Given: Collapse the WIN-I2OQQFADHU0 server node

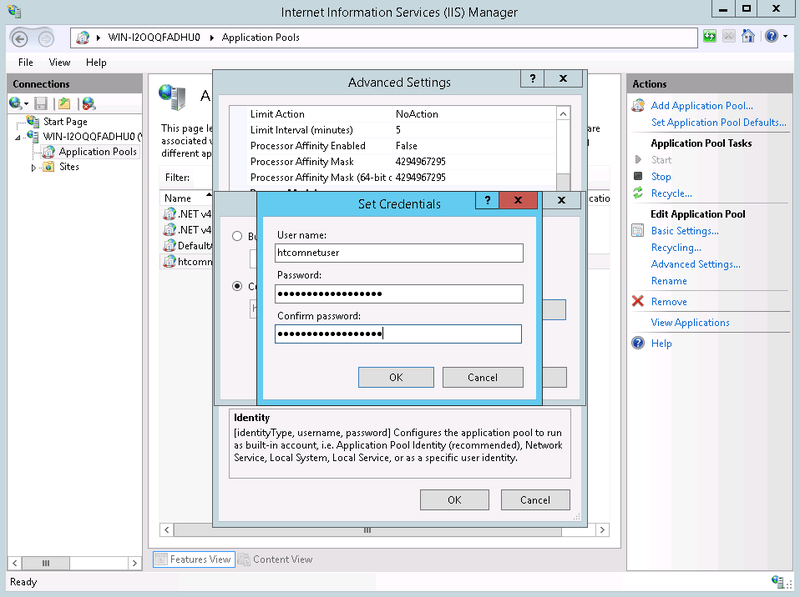Looking at the screenshot, I should [x=18, y=137].
